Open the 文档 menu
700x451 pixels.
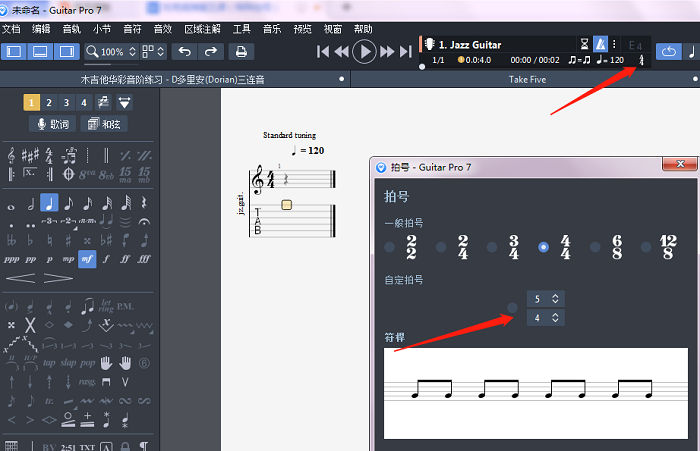(x=11, y=29)
